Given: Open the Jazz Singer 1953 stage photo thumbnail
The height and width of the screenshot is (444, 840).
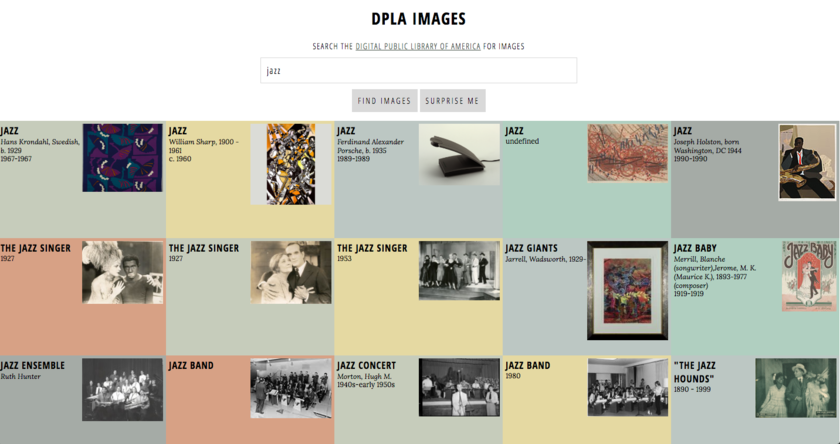Looking at the screenshot, I should click(459, 270).
